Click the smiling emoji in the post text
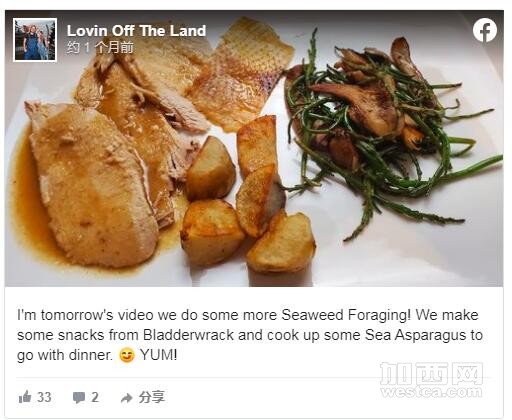 [x=127, y=355]
